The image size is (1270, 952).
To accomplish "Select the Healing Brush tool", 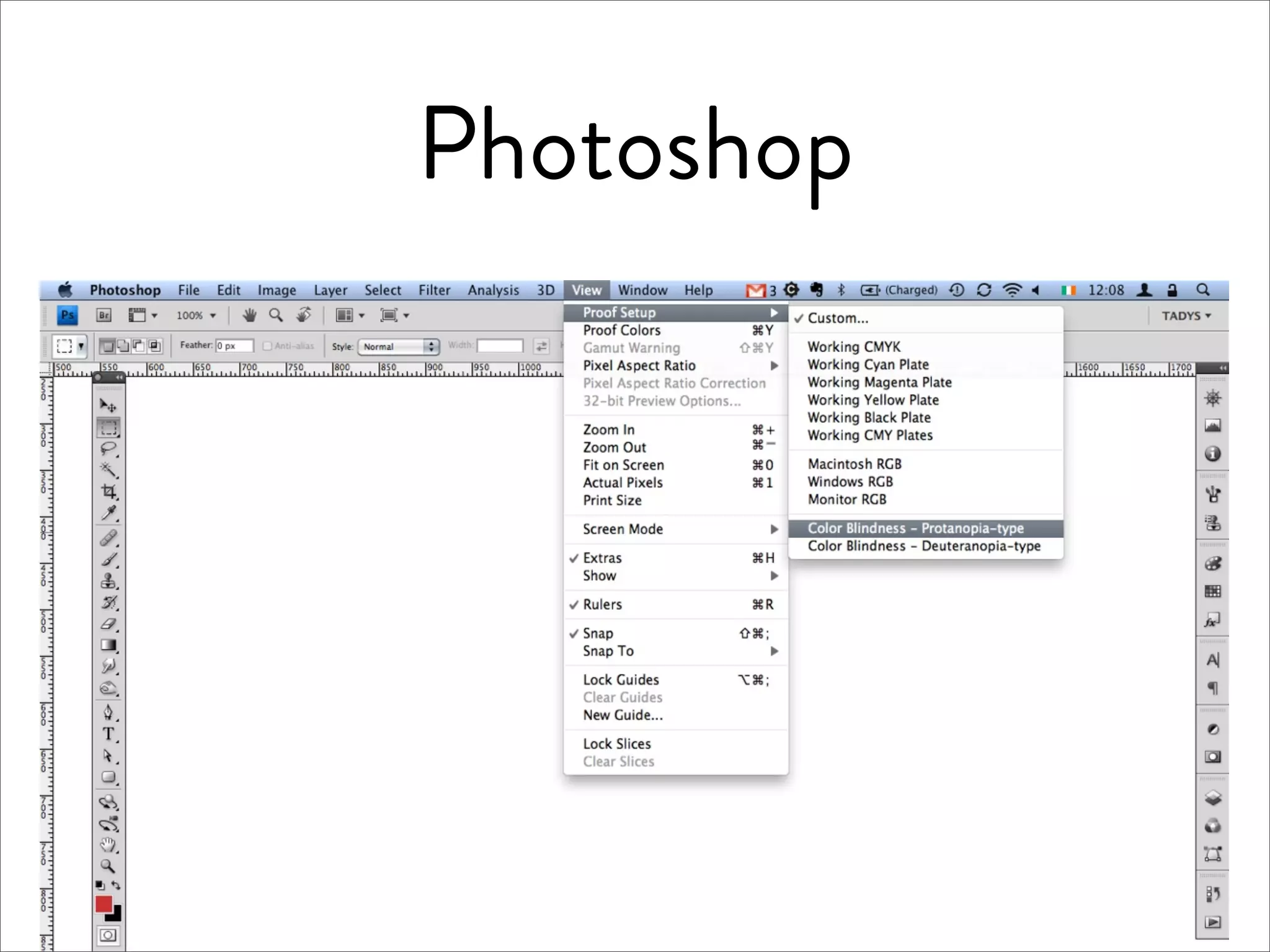I will pyautogui.click(x=109, y=538).
